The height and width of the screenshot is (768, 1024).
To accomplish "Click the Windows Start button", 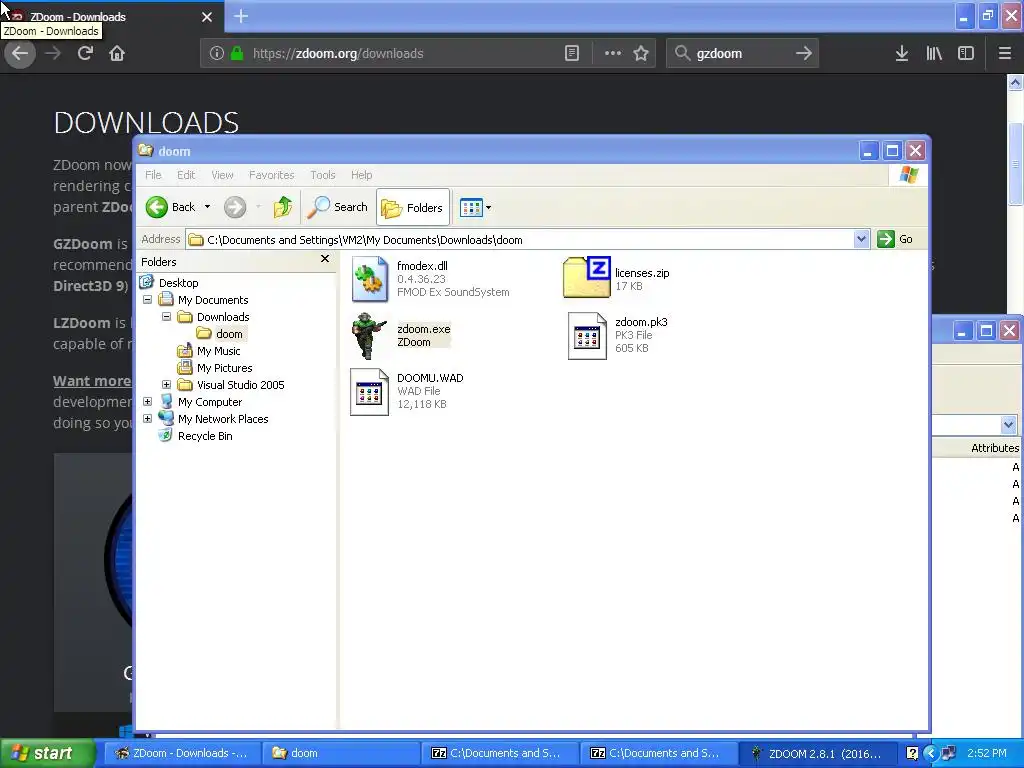I will pyautogui.click(x=46, y=753).
